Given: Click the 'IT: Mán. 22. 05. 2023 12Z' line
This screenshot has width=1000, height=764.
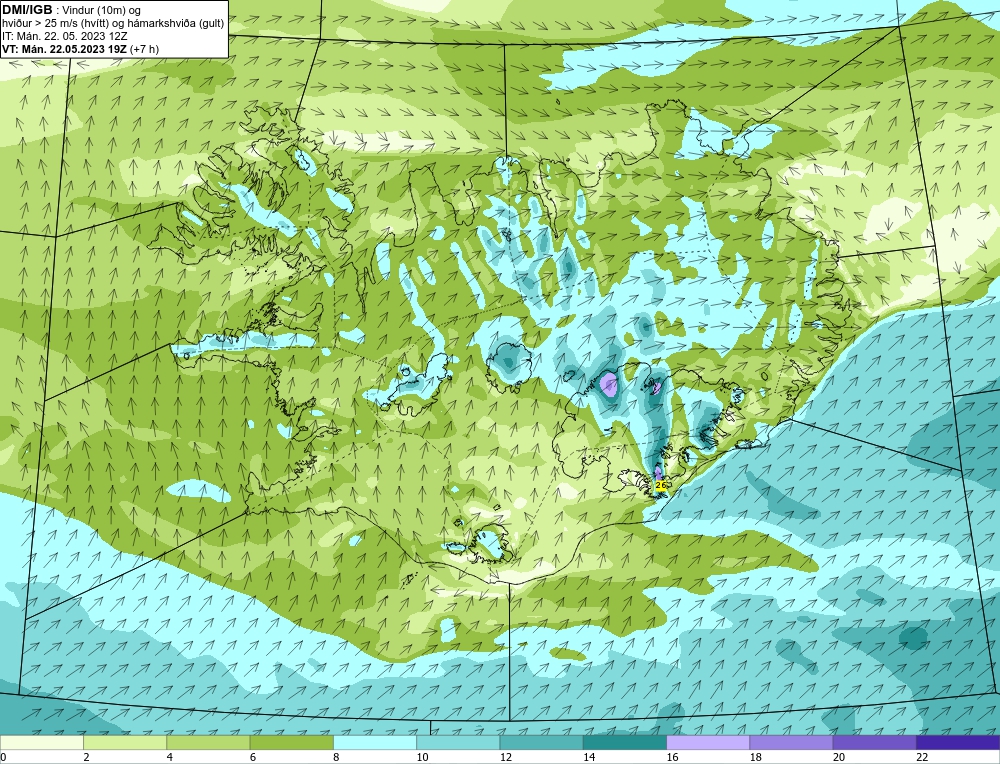Looking at the screenshot, I should pyautogui.click(x=65, y=36).
